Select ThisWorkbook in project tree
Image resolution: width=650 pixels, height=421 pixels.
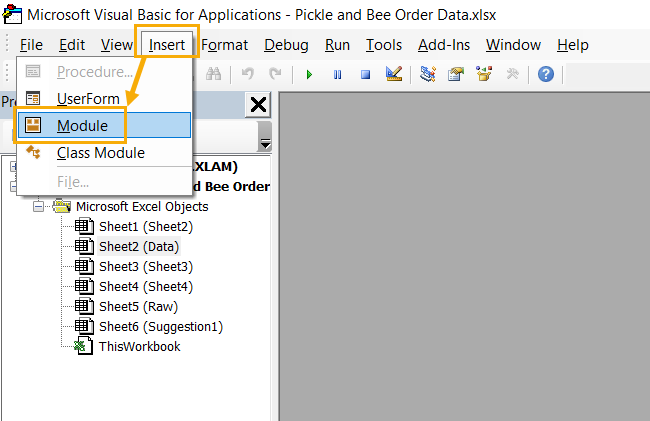click(x=140, y=346)
